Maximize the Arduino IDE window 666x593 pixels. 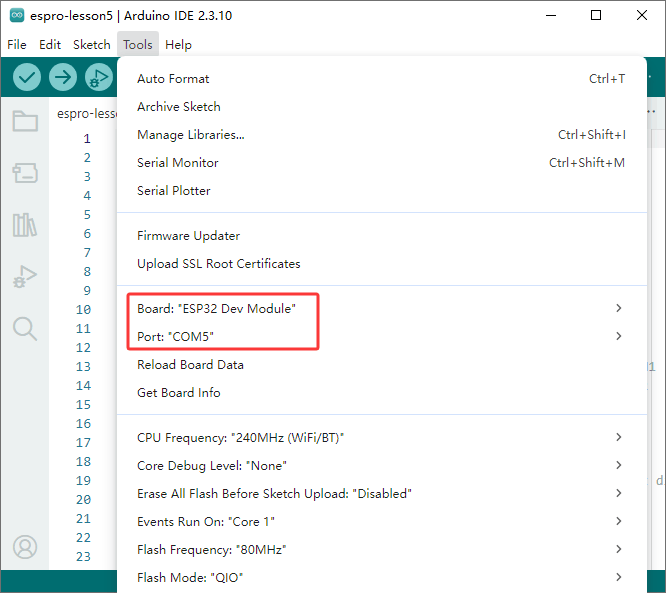pos(596,15)
